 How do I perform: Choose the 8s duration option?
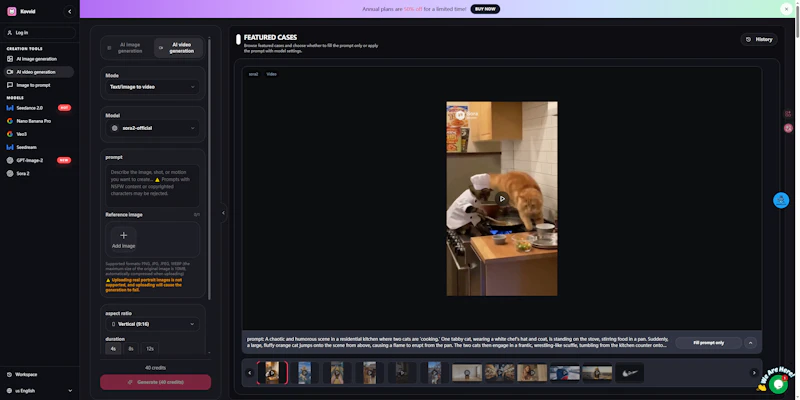click(x=131, y=349)
